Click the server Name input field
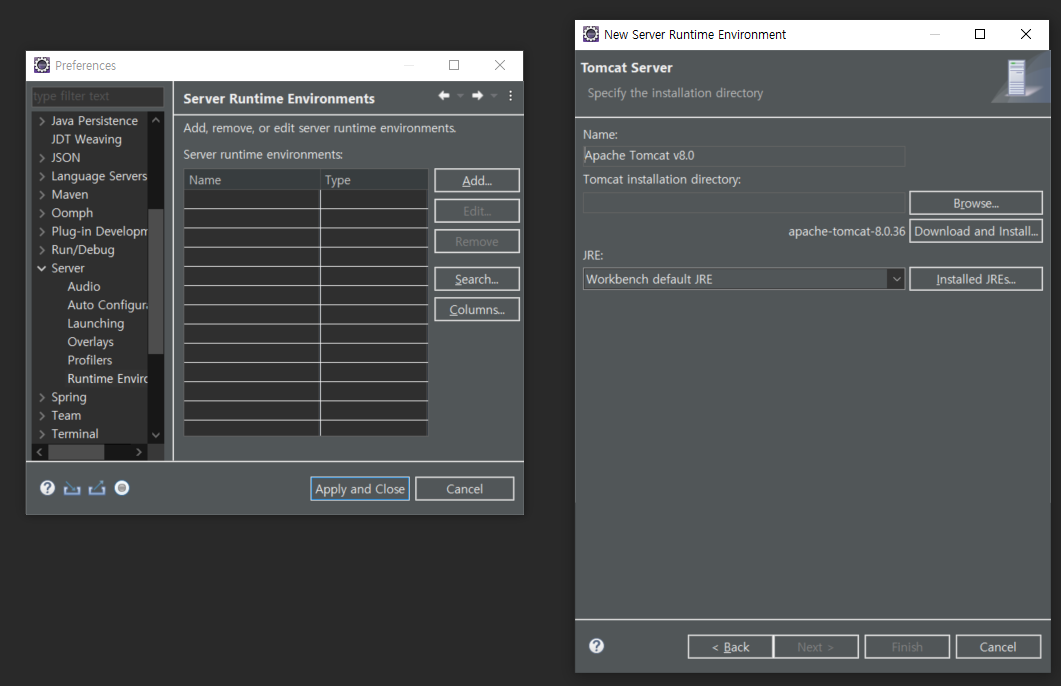This screenshot has height=686, width=1061. tap(744, 156)
